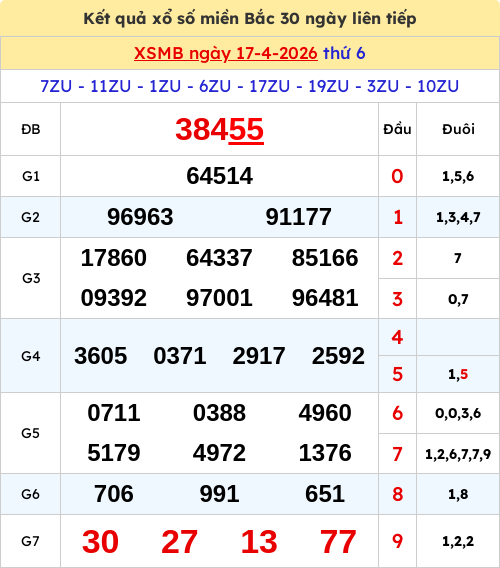The height and width of the screenshot is (568, 500).
Task: Select G5 number 4972
Action: pos(219,453)
